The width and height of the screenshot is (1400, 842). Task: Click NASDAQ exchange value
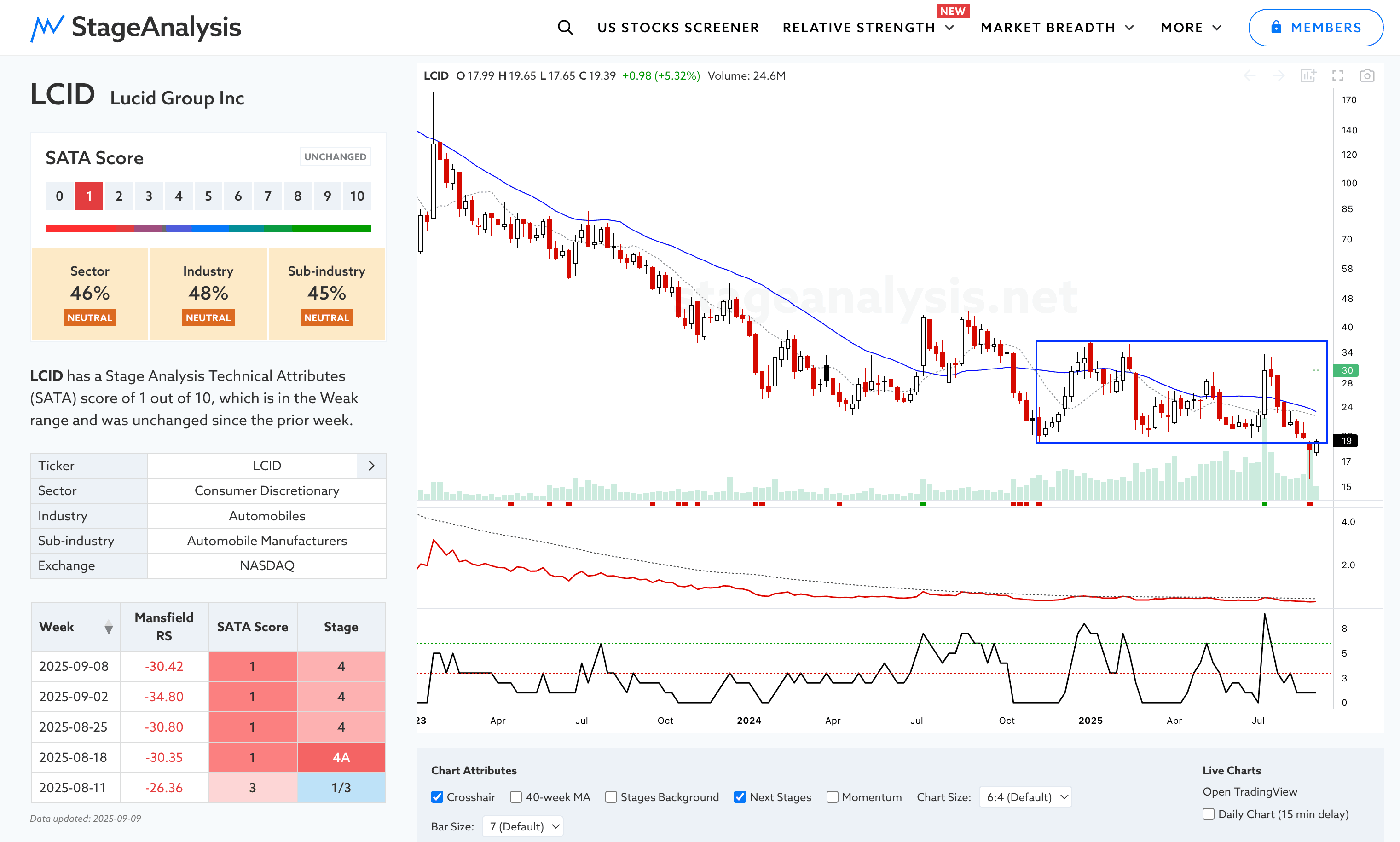(x=267, y=565)
